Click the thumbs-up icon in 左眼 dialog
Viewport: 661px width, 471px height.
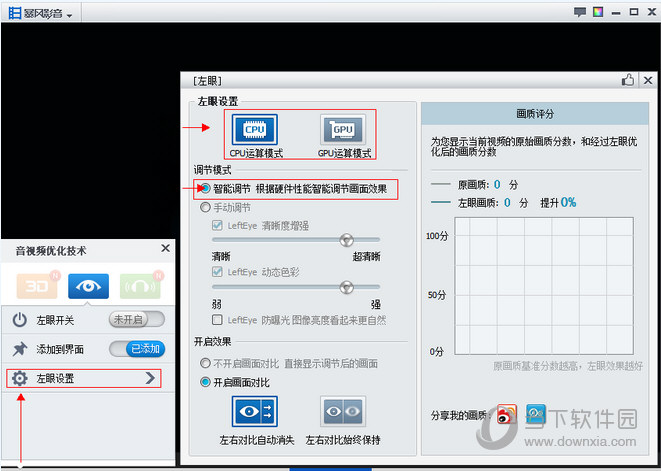628,79
